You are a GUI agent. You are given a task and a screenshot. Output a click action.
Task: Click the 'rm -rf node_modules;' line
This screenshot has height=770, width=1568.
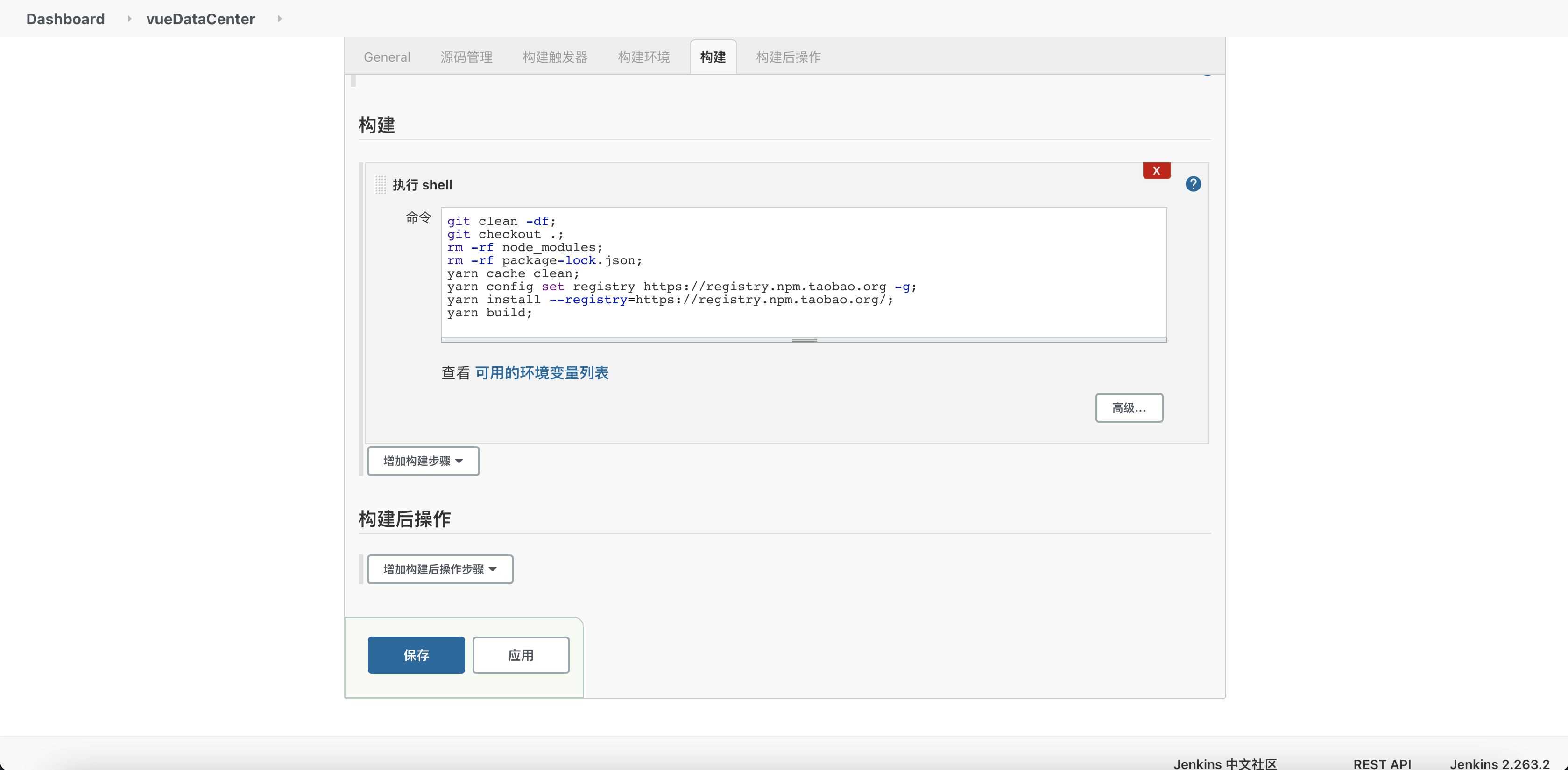click(x=525, y=247)
